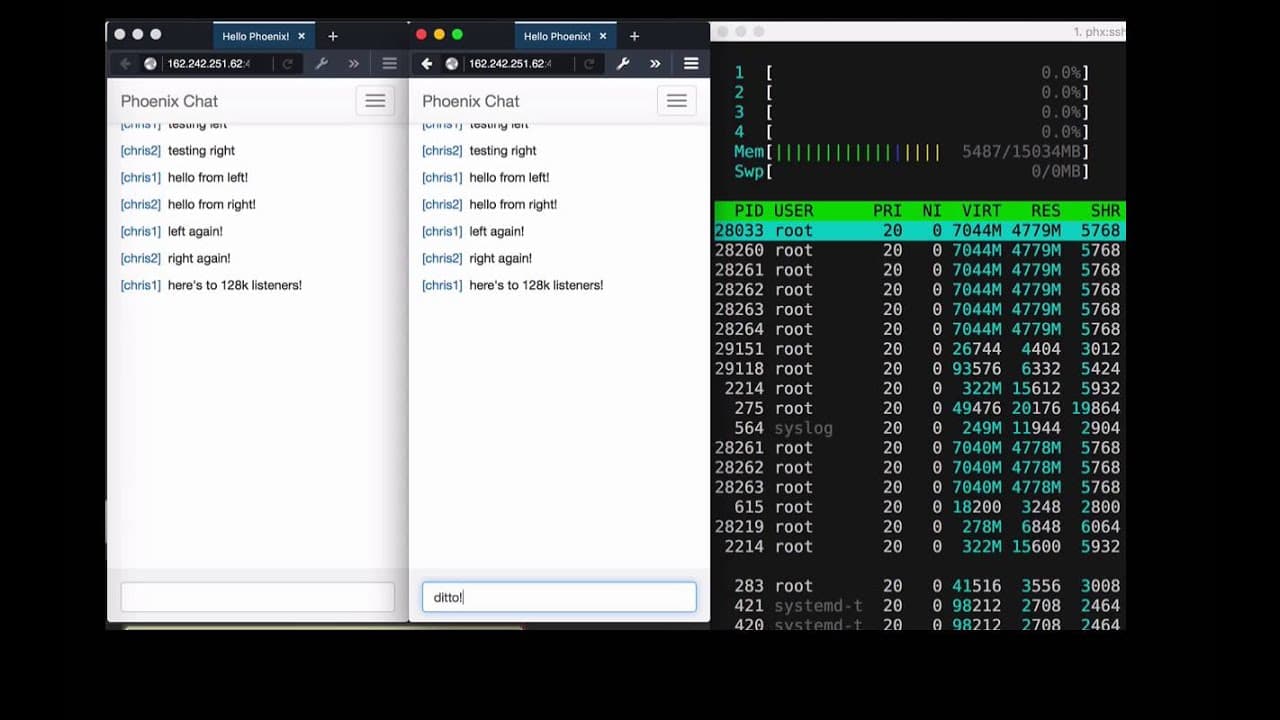The image size is (1280, 720).
Task: Click reload icon in left browser window
Action: coord(287,64)
